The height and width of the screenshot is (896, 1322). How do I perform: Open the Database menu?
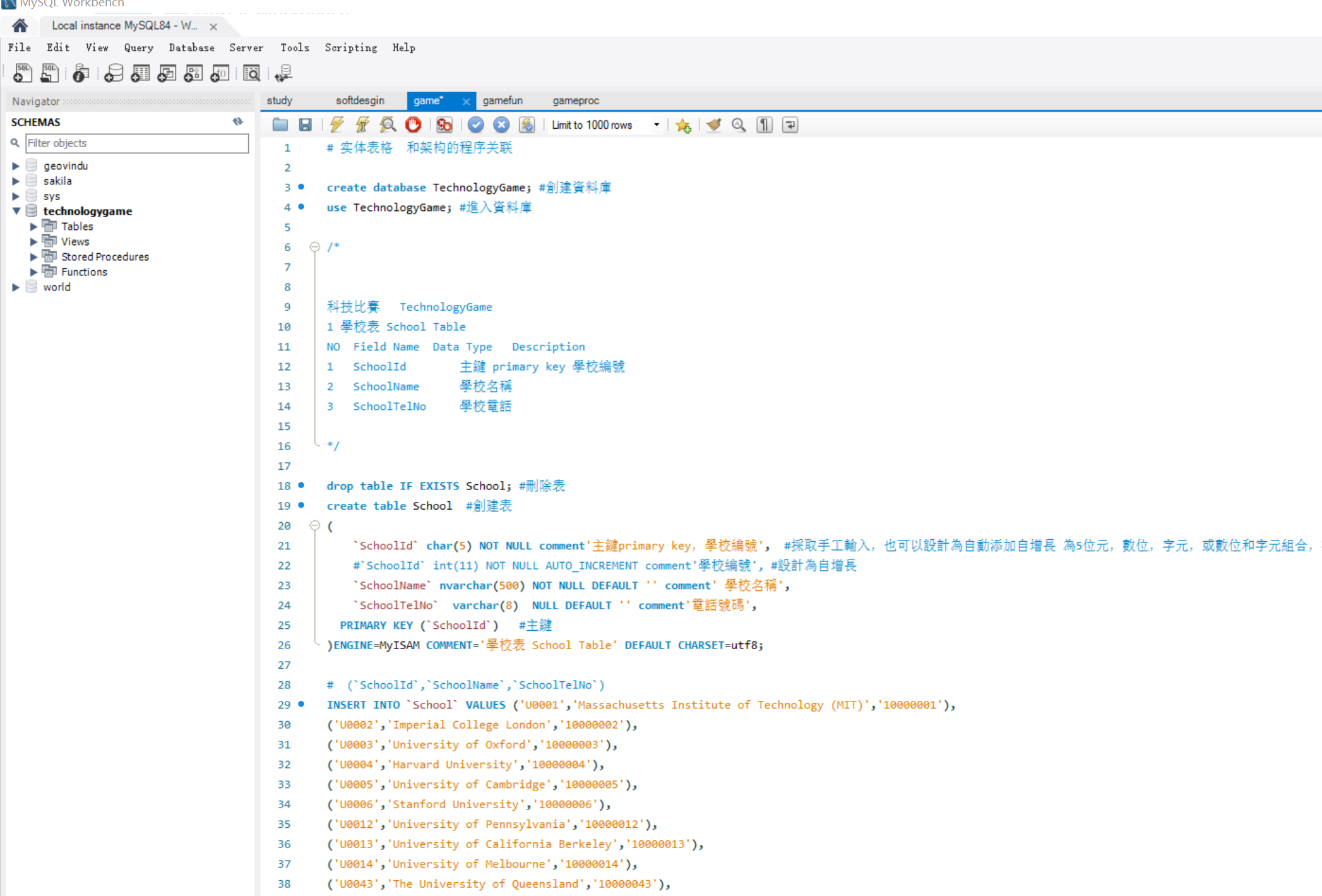[x=191, y=48]
